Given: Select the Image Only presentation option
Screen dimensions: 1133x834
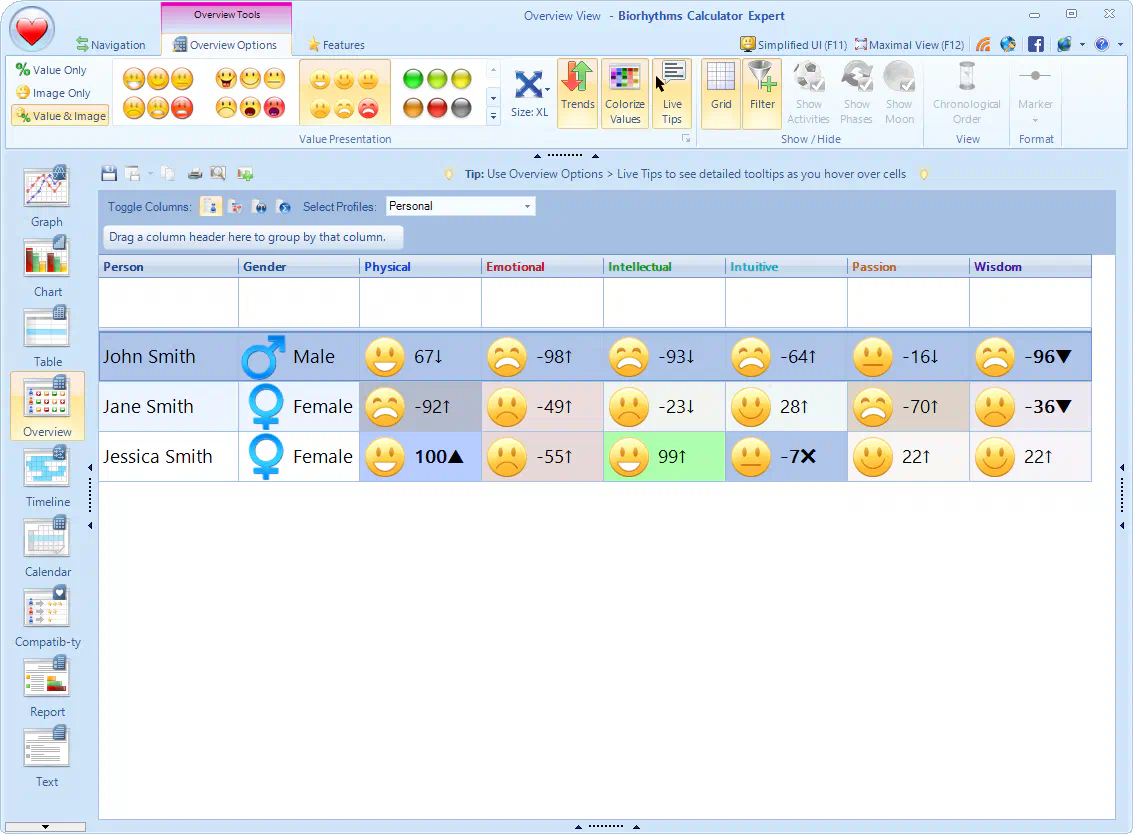Looking at the screenshot, I should click(x=53, y=93).
